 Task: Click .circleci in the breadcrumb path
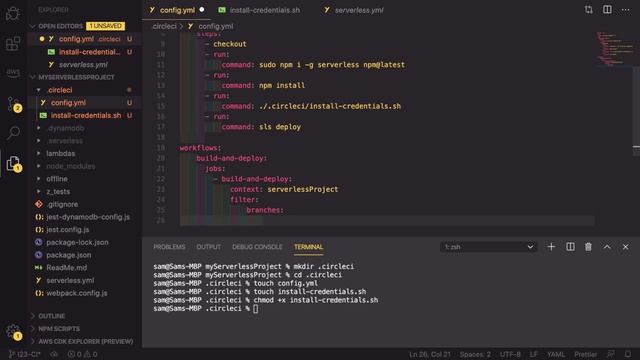(164, 26)
